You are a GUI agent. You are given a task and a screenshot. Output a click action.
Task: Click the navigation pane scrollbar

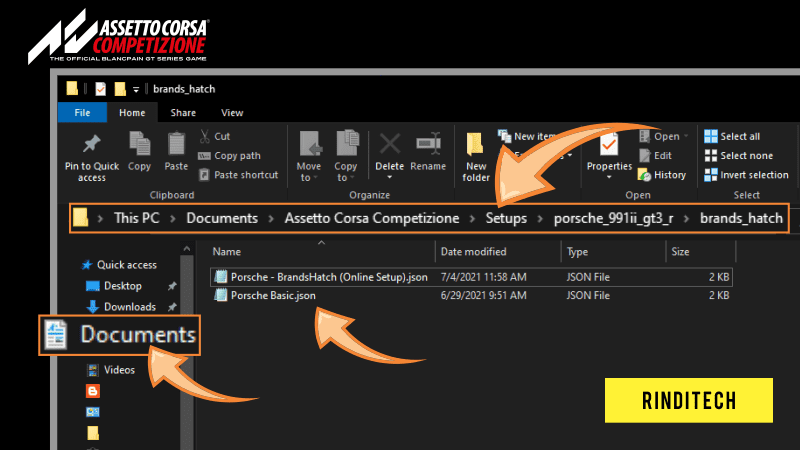[187, 352]
